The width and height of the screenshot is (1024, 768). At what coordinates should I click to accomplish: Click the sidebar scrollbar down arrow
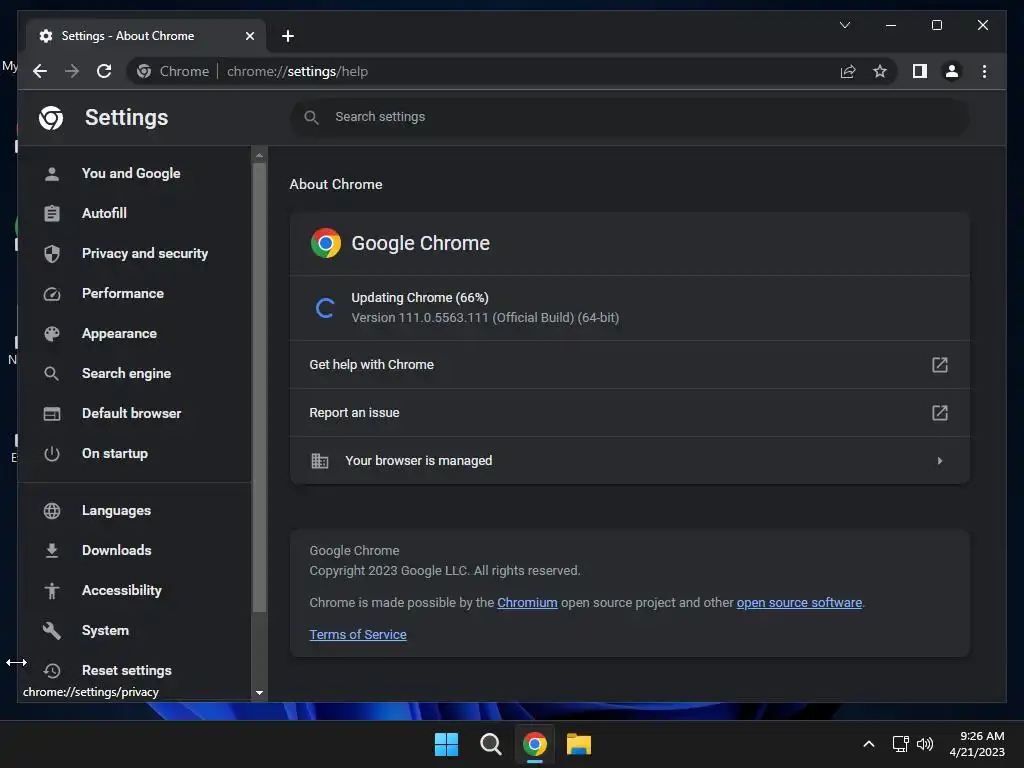pyautogui.click(x=259, y=692)
